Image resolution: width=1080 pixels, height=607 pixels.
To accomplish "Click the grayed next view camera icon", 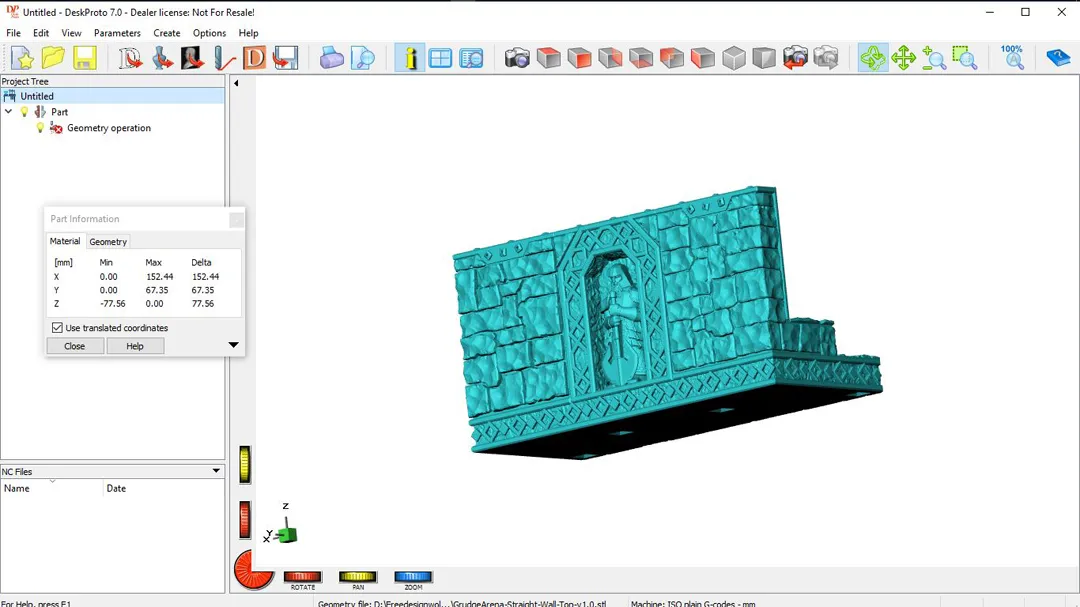I will (826, 59).
